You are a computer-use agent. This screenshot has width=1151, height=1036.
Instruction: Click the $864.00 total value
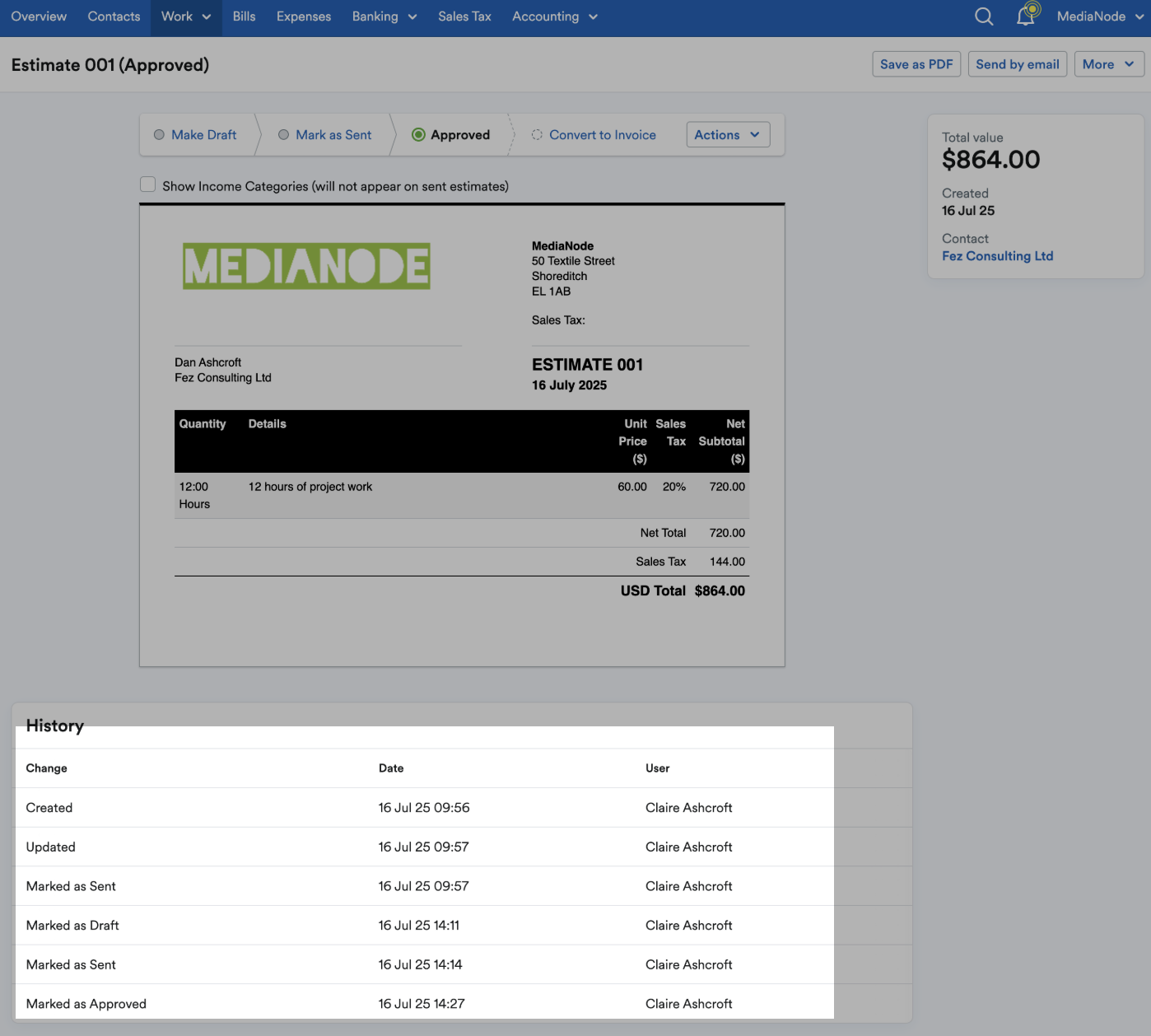[x=990, y=160]
